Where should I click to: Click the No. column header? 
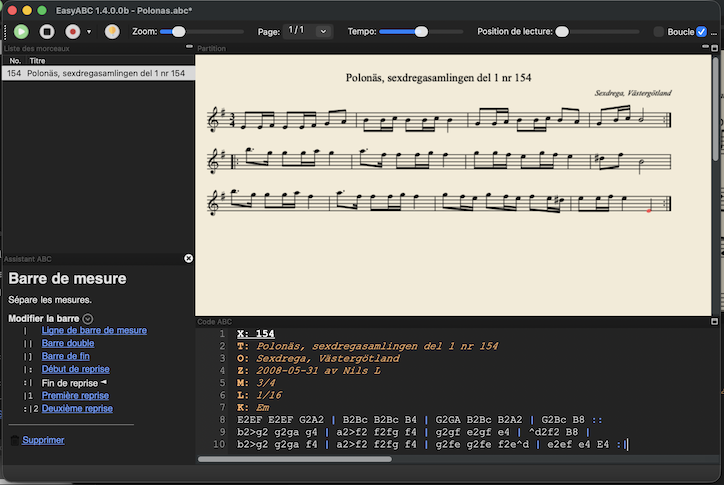15,61
